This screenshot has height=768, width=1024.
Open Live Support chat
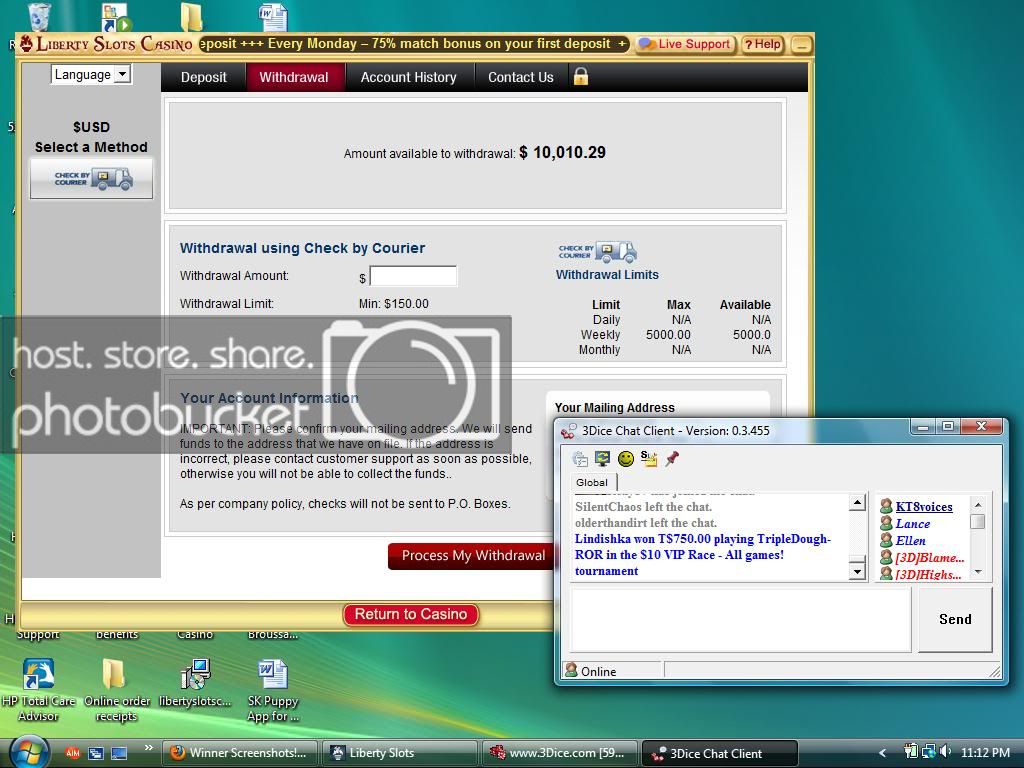point(684,44)
